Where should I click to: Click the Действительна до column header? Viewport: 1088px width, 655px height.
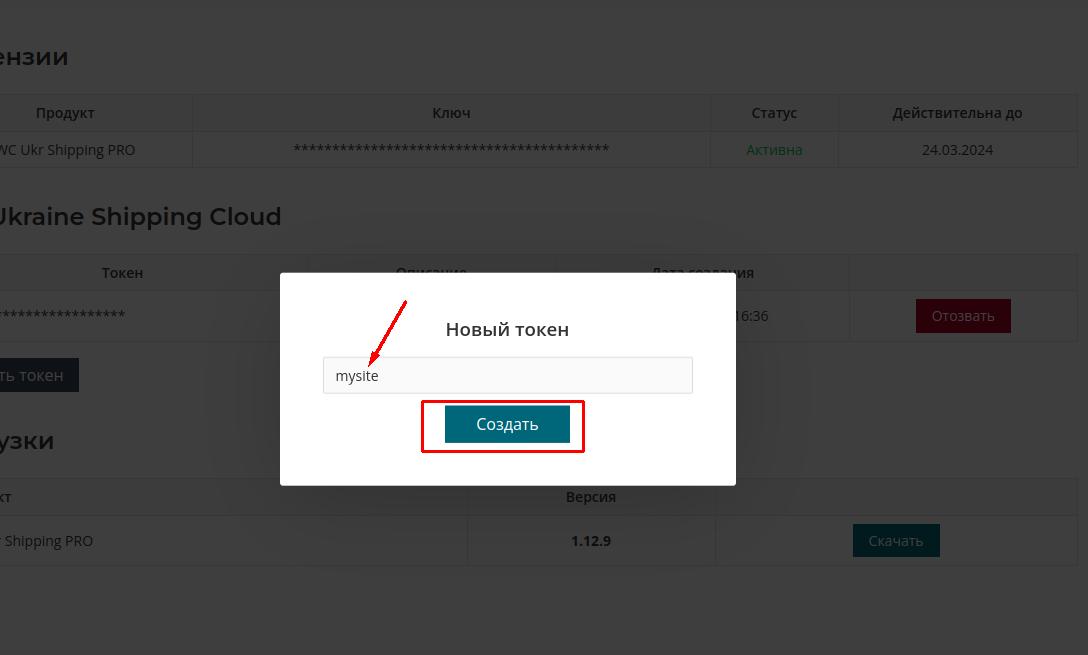[958, 112]
